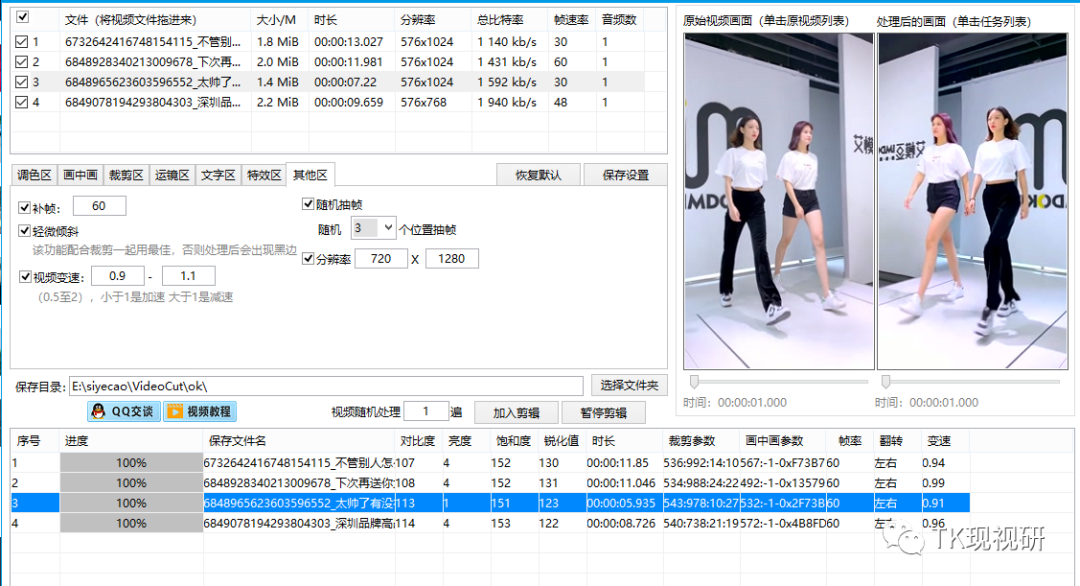Click the 视频随机处理 count field
This screenshot has width=1080, height=586.
pyautogui.click(x=426, y=411)
